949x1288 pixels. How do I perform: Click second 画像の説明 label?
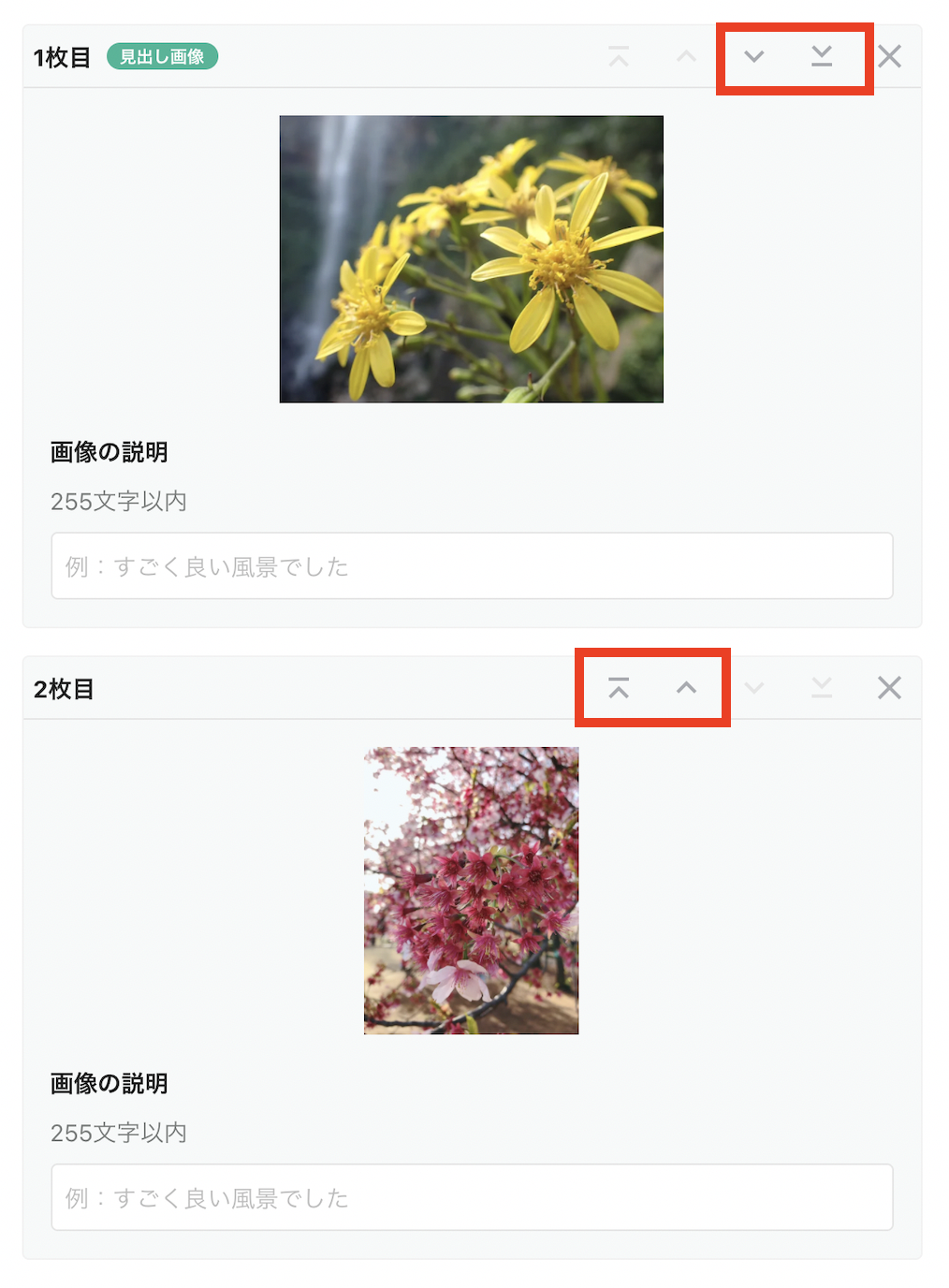pos(109,1084)
